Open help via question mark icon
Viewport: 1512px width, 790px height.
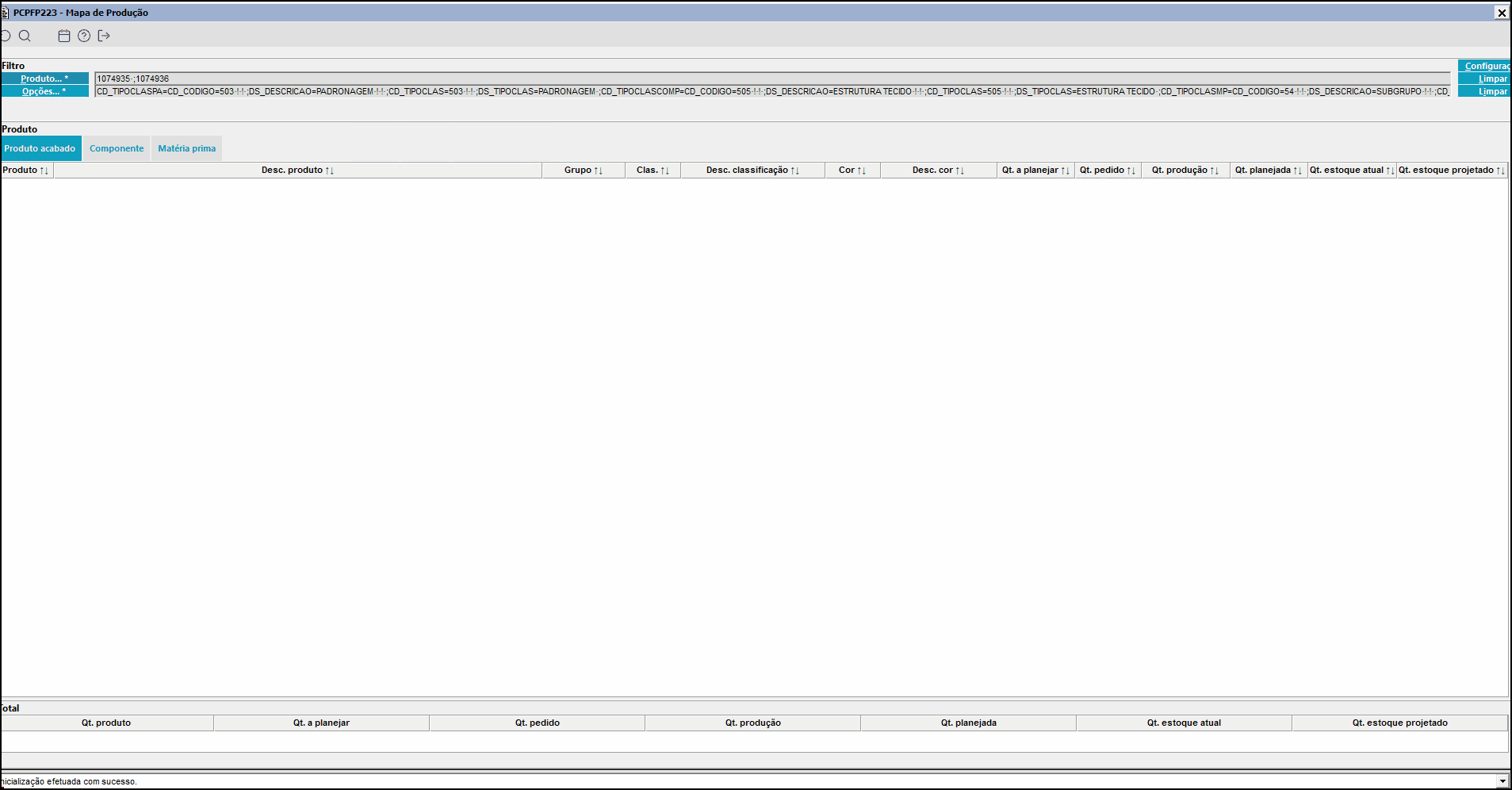tap(84, 36)
